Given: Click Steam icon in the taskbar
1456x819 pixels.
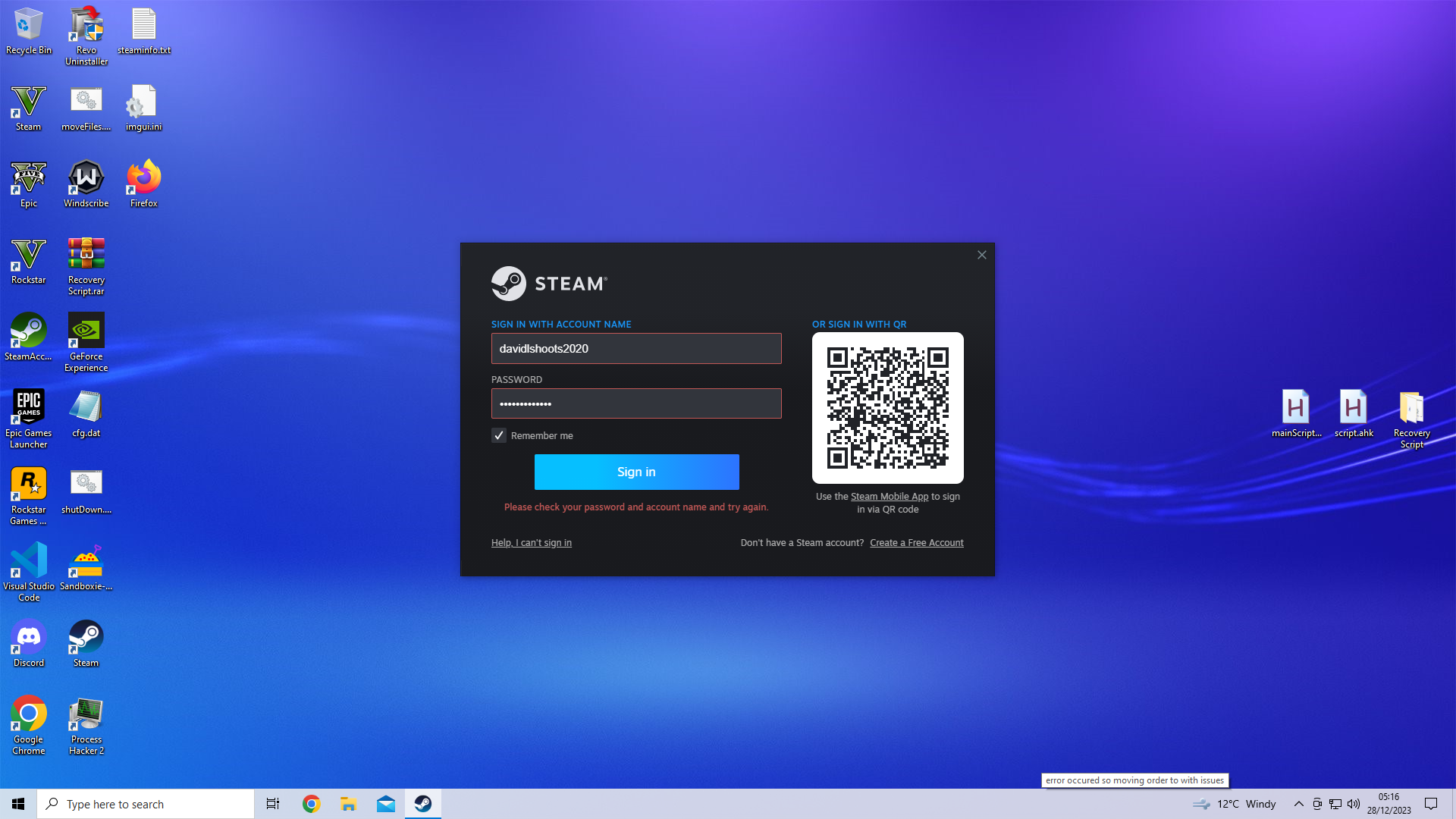Looking at the screenshot, I should pyautogui.click(x=423, y=804).
